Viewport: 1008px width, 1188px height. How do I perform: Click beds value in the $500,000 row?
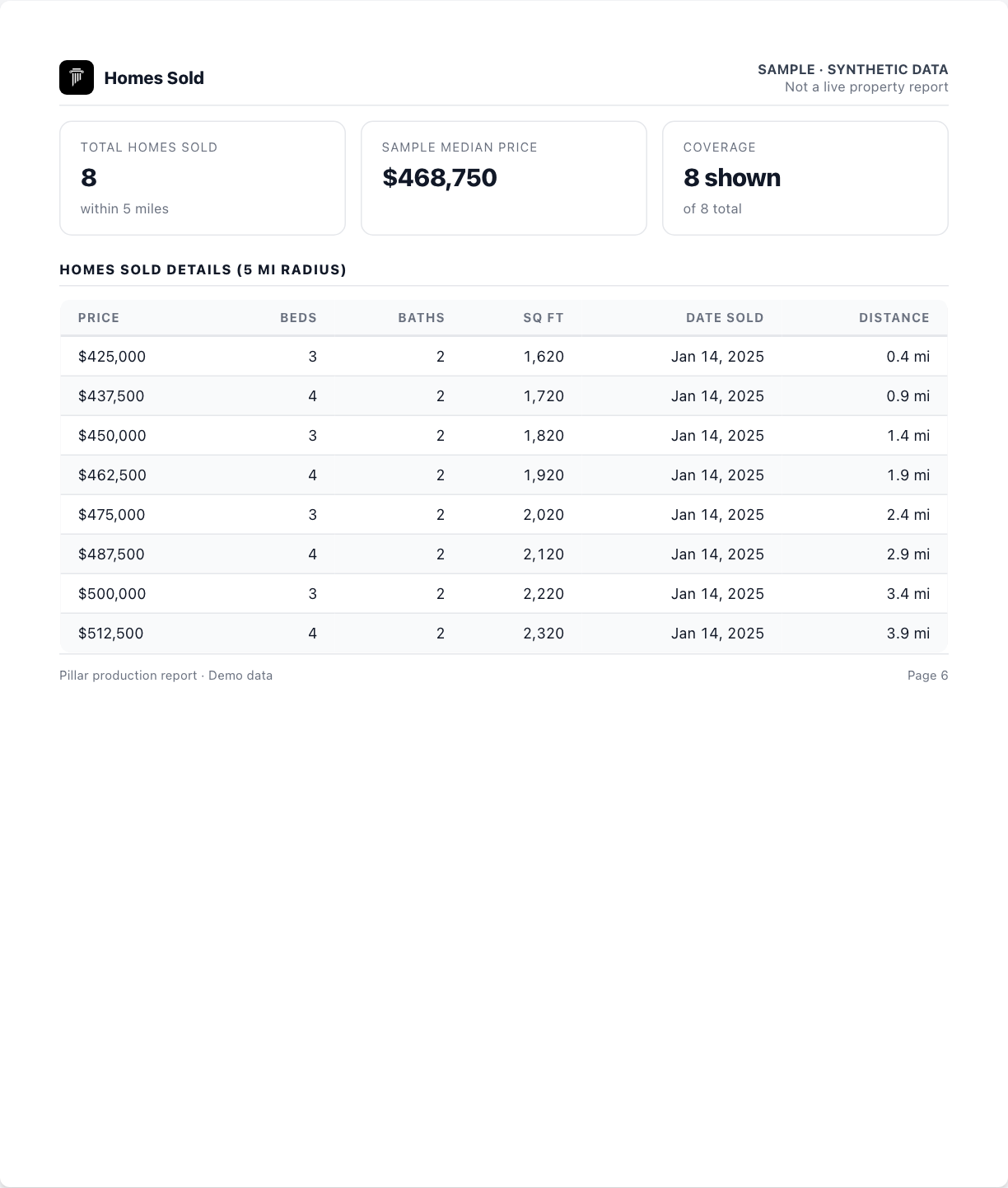pos(312,594)
